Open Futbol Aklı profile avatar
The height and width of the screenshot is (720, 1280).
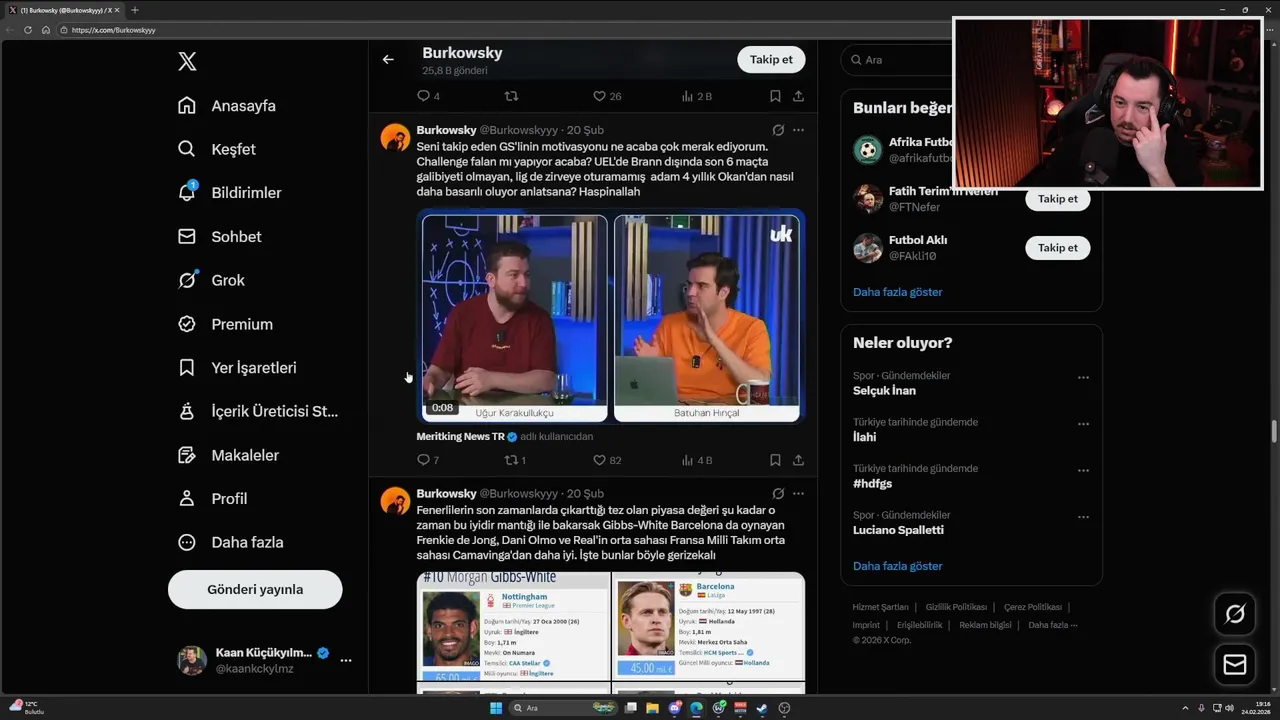click(868, 248)
